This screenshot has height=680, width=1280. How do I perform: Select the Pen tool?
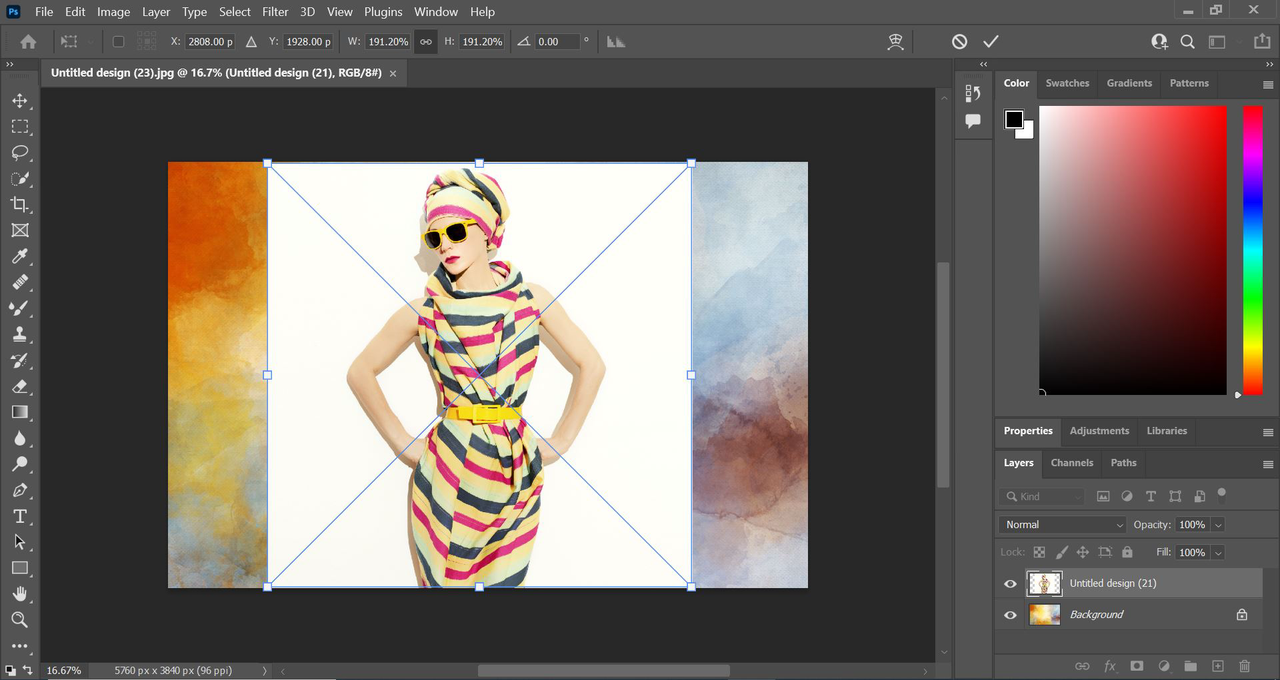point(19,490)
